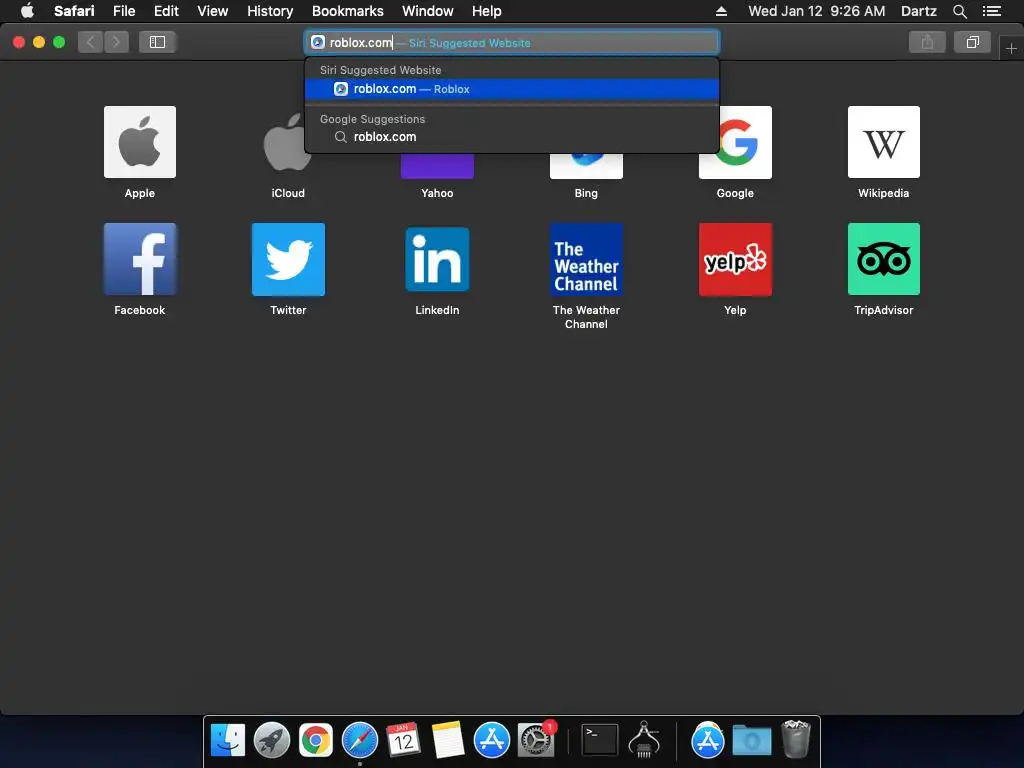Open the Apple favorite tile
Image resolution: width=1024 pixels, height=768 pixels.
coord(140,142)
